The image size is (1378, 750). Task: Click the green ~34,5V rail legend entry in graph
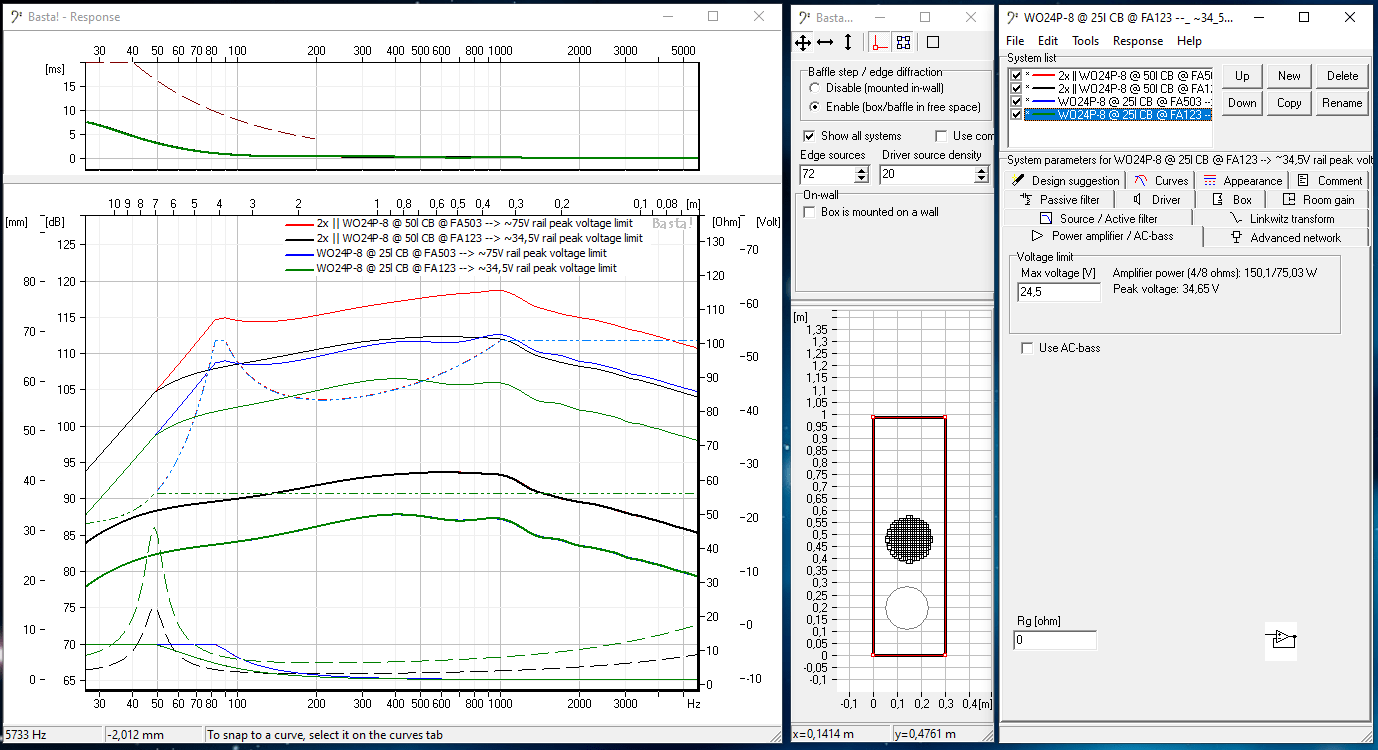coord(451,268)
